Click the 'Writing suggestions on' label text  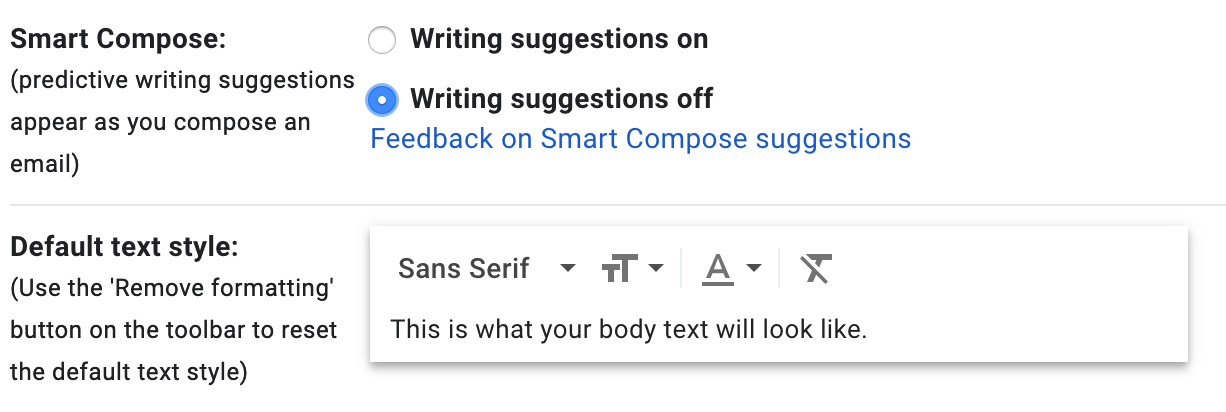click(559, 40)
